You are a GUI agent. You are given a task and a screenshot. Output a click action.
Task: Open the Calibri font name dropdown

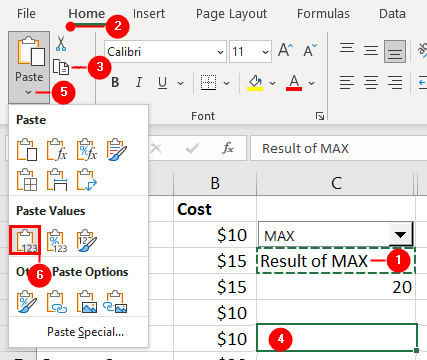pos(220,52)
